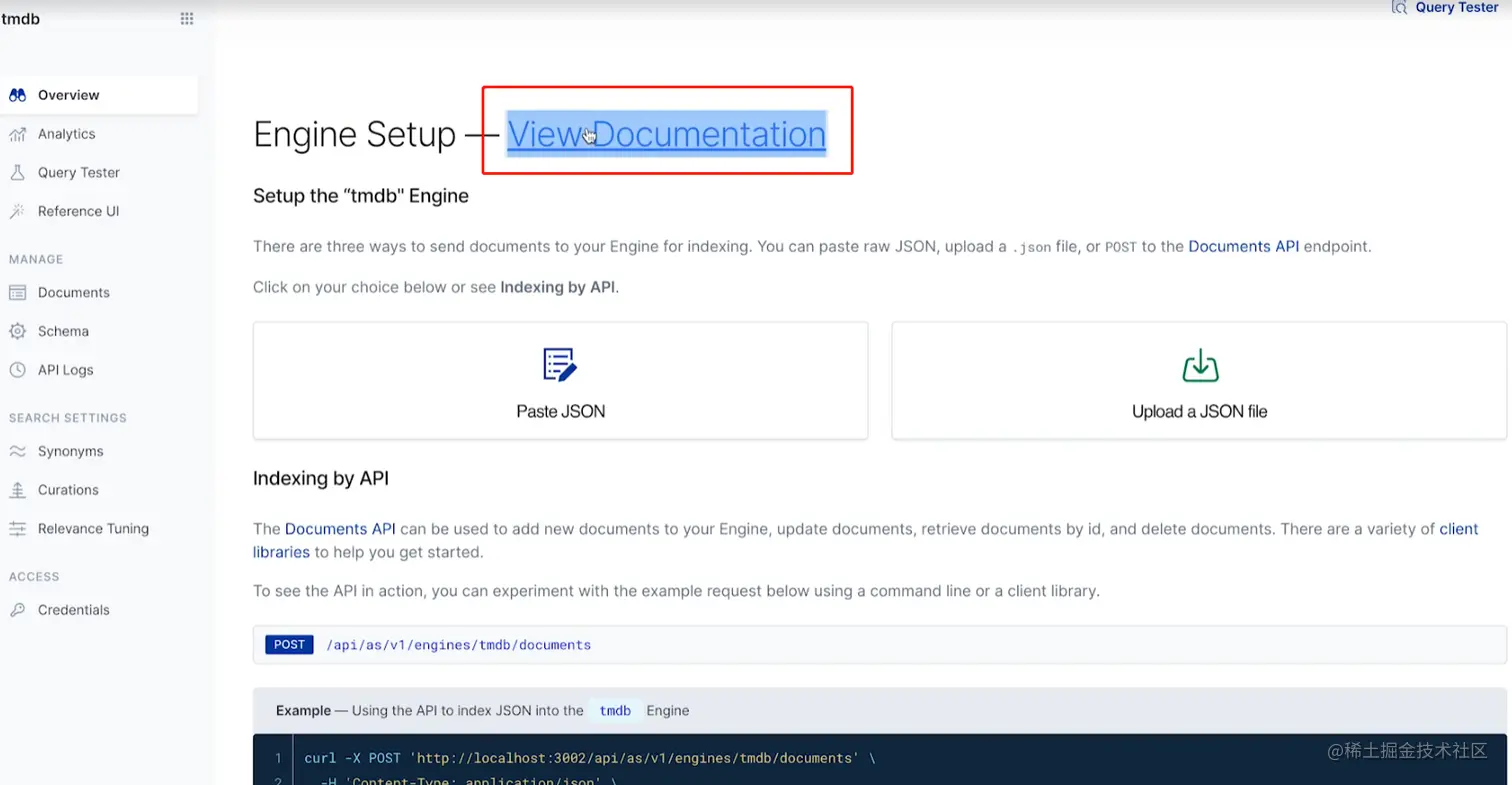Click the Upload JSON download-tray icon
Viewport: 1512px width, 785px height.
[1200, 365]
